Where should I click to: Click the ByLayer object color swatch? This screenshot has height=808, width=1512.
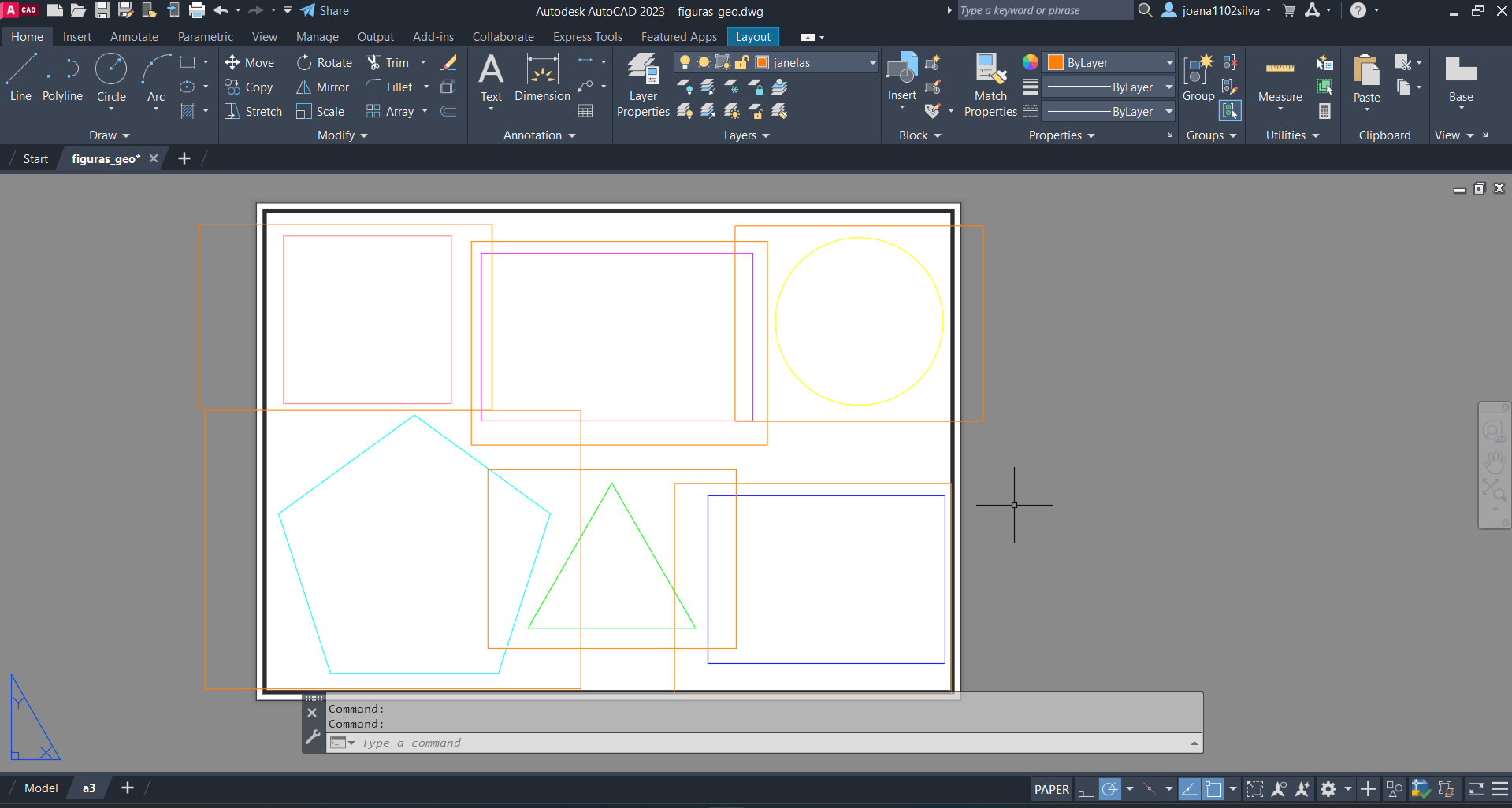click(x=1056, y=63)
